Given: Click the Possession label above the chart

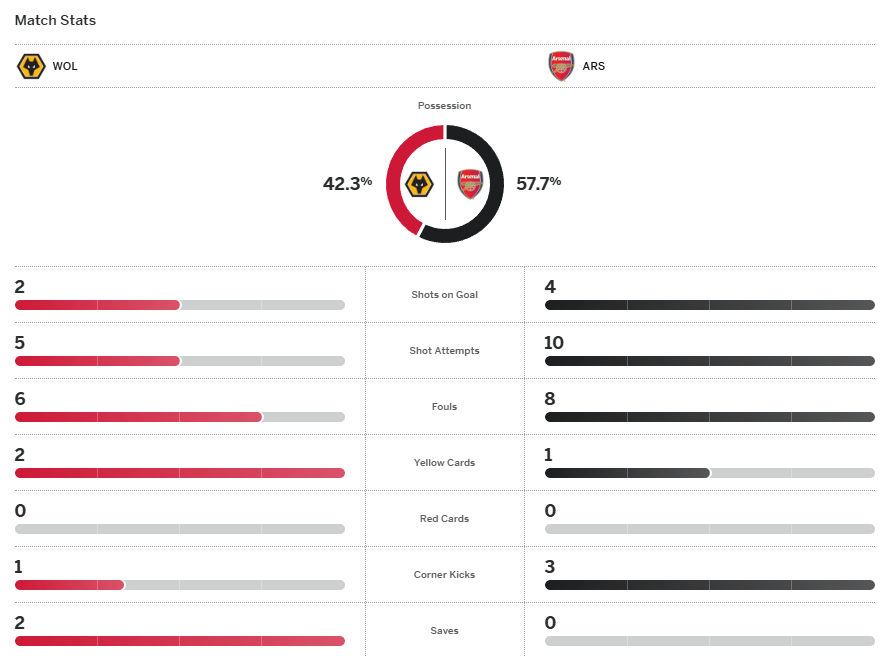Looking at the screenshot, I should [x=445, y=106].
